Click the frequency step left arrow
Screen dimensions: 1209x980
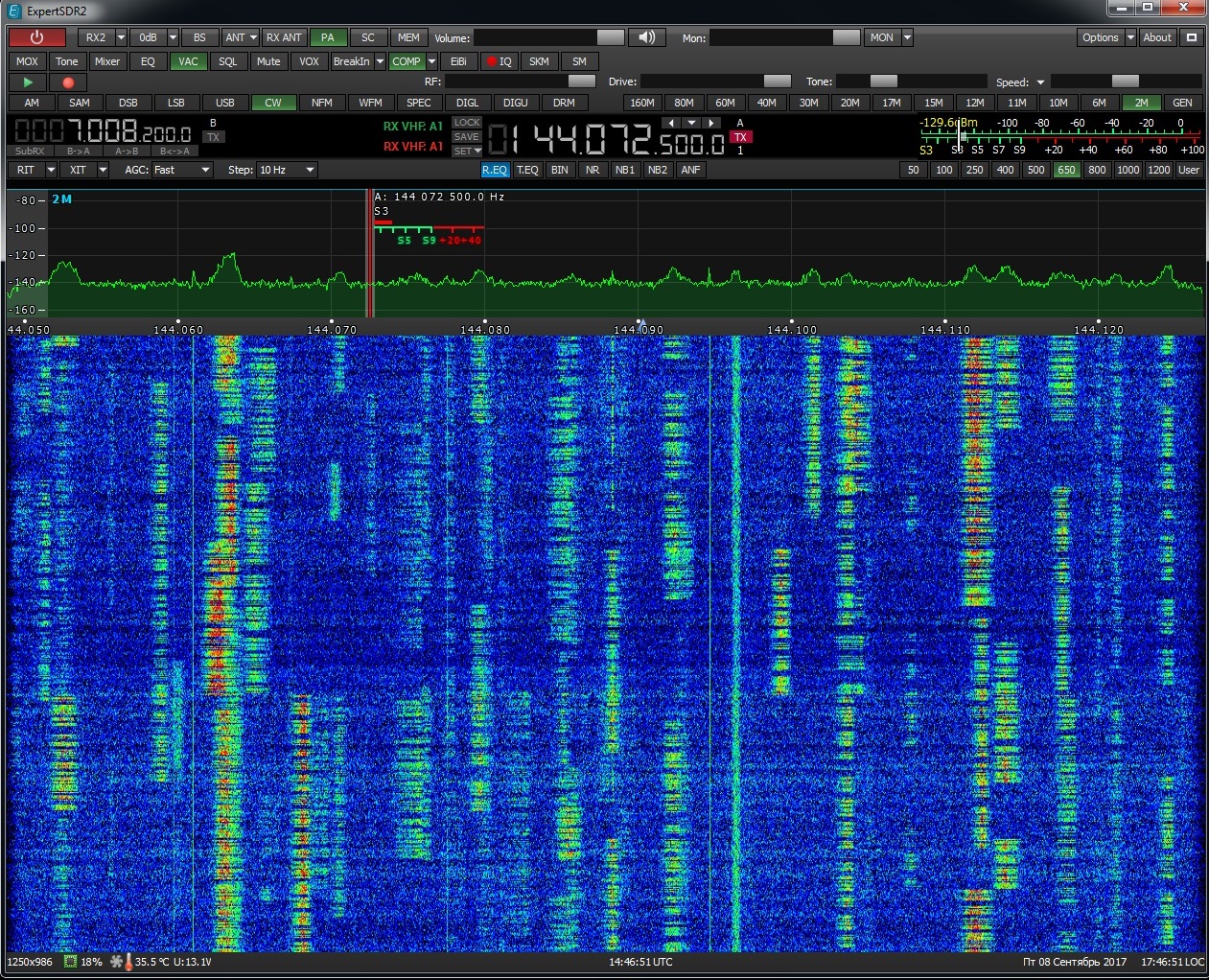(671, 123)
